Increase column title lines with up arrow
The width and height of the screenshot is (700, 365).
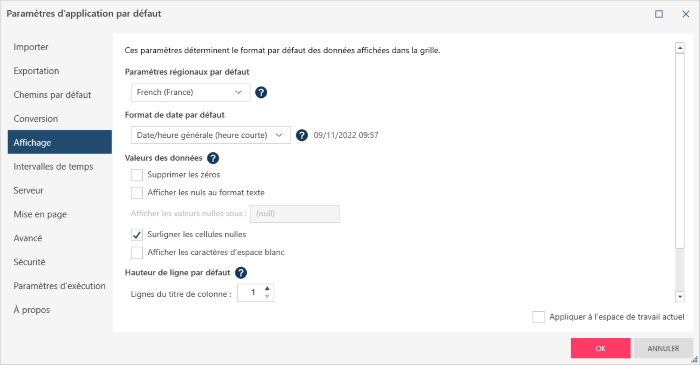click(267, 289)
